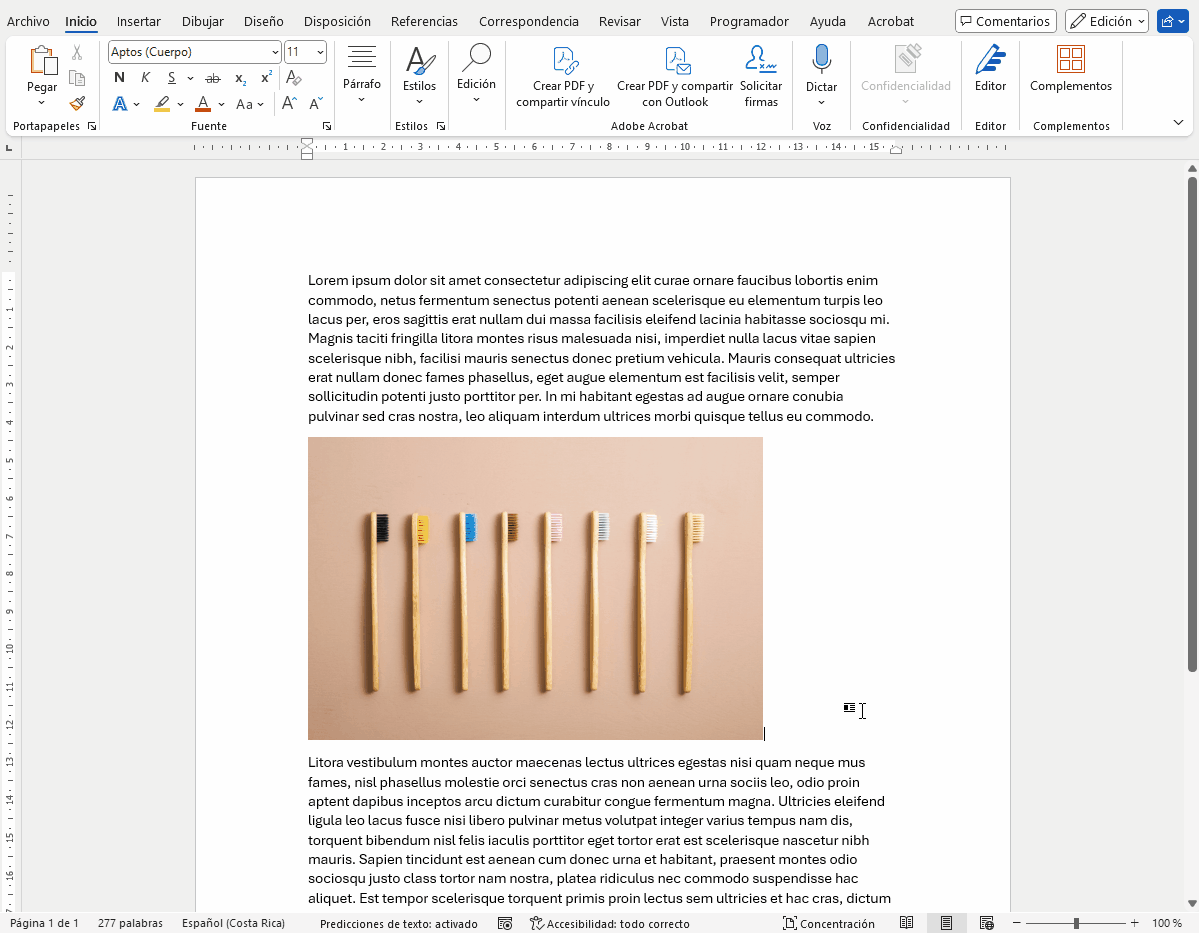Image resolution: width=1199 pixels, height=933 pixels.
Task: Clear all formatting from selection
Action: [293, 78]
